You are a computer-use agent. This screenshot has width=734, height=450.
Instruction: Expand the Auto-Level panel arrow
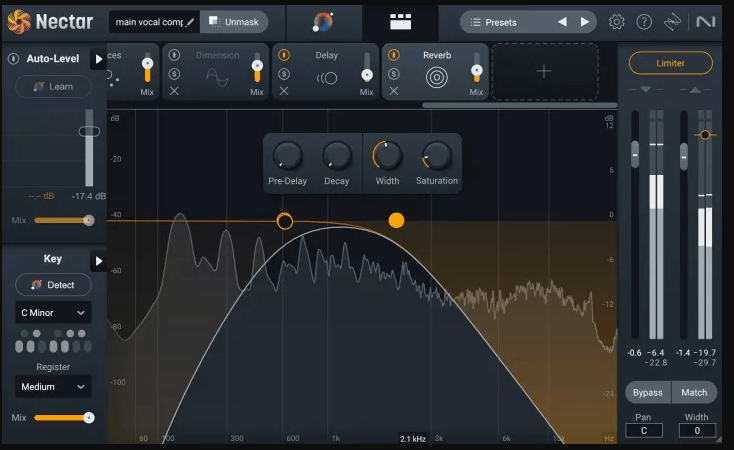(x=98, y=59)
